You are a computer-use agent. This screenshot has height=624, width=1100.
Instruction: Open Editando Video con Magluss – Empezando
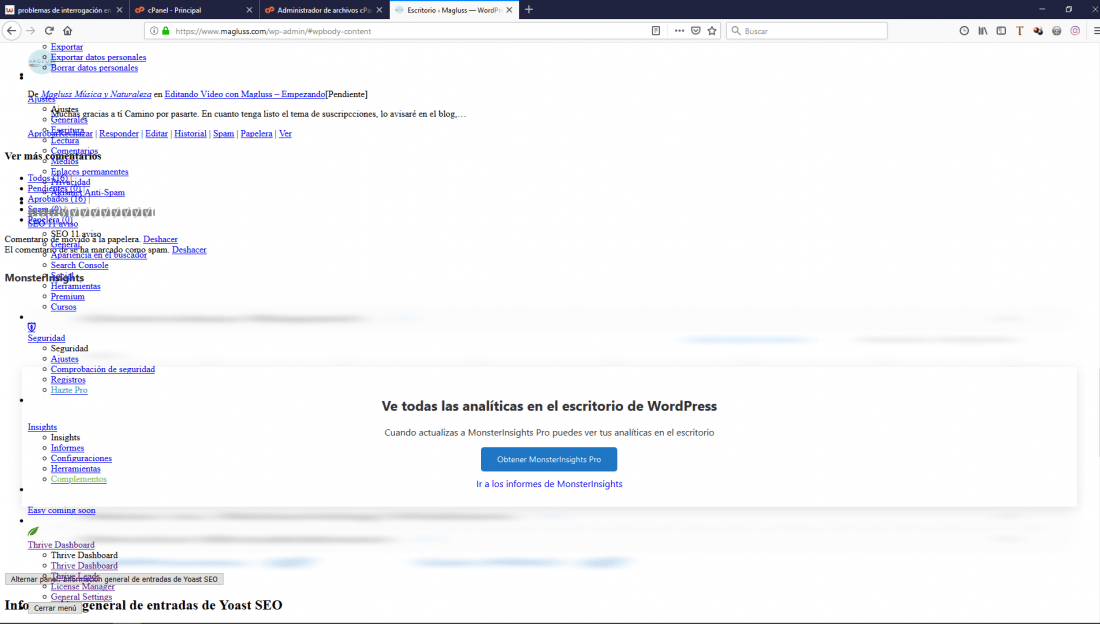point(245,94)
